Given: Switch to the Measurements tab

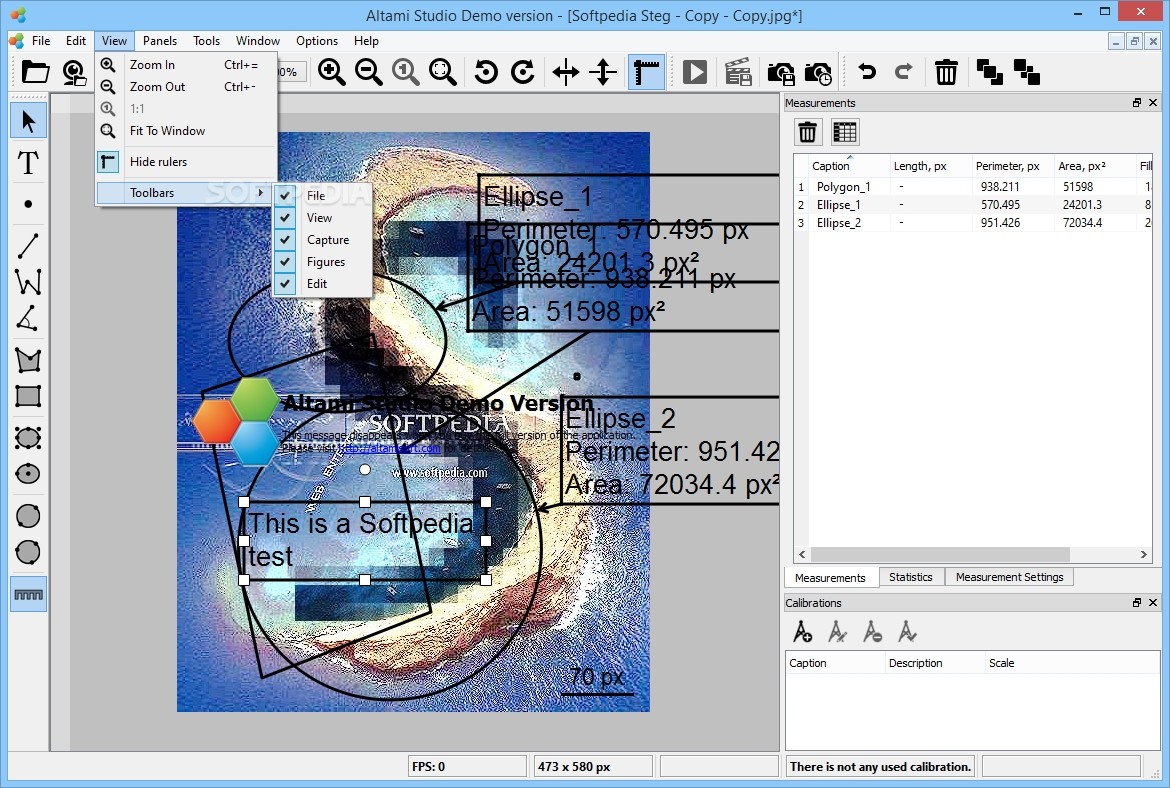Looking at the screenshot, I should [830, 578].
